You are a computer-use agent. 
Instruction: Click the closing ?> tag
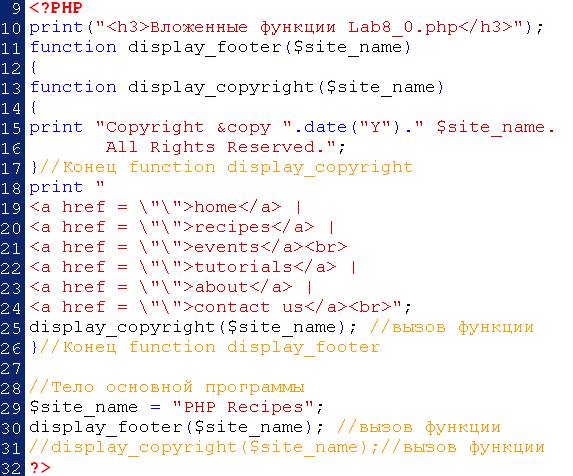point(40,467)
